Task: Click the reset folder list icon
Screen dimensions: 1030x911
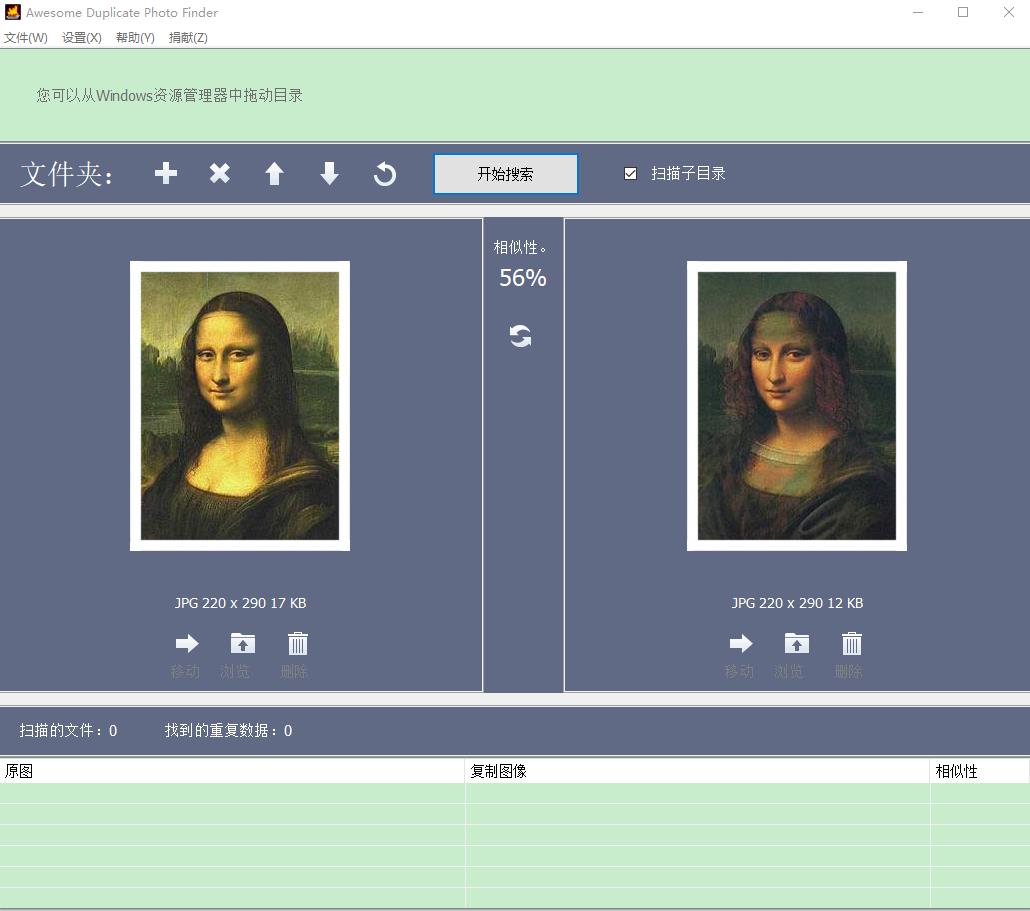Action: point(385,175)
